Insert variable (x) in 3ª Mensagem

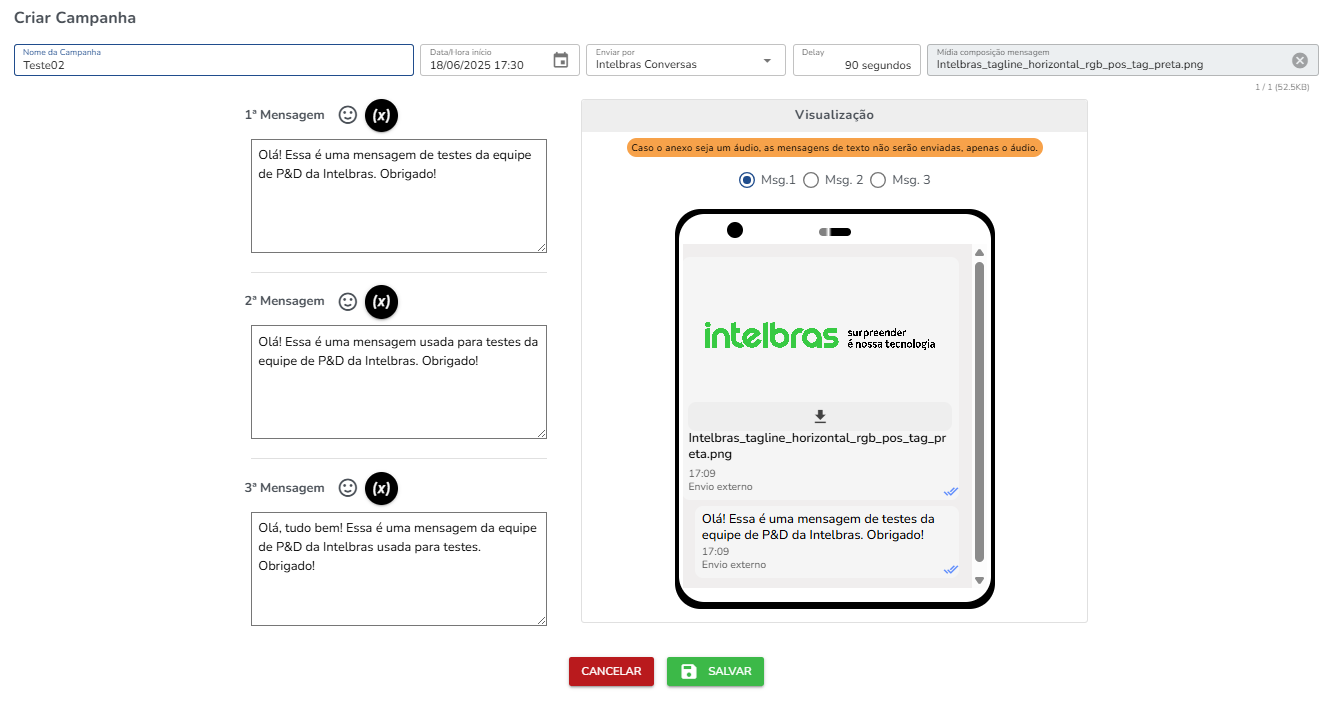pos(381,488)
